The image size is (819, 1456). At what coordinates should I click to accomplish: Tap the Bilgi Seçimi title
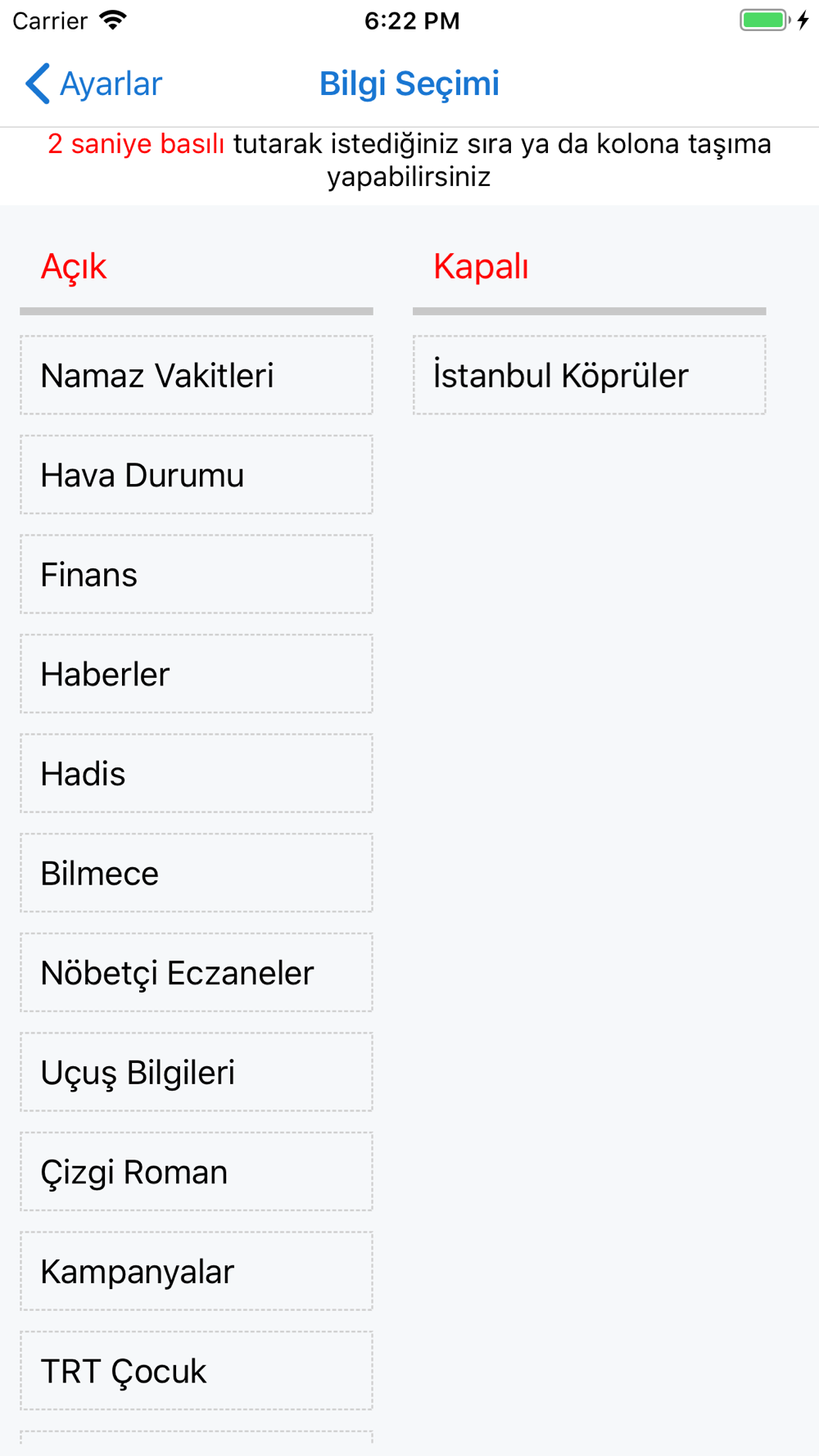(x=409, y=84)
